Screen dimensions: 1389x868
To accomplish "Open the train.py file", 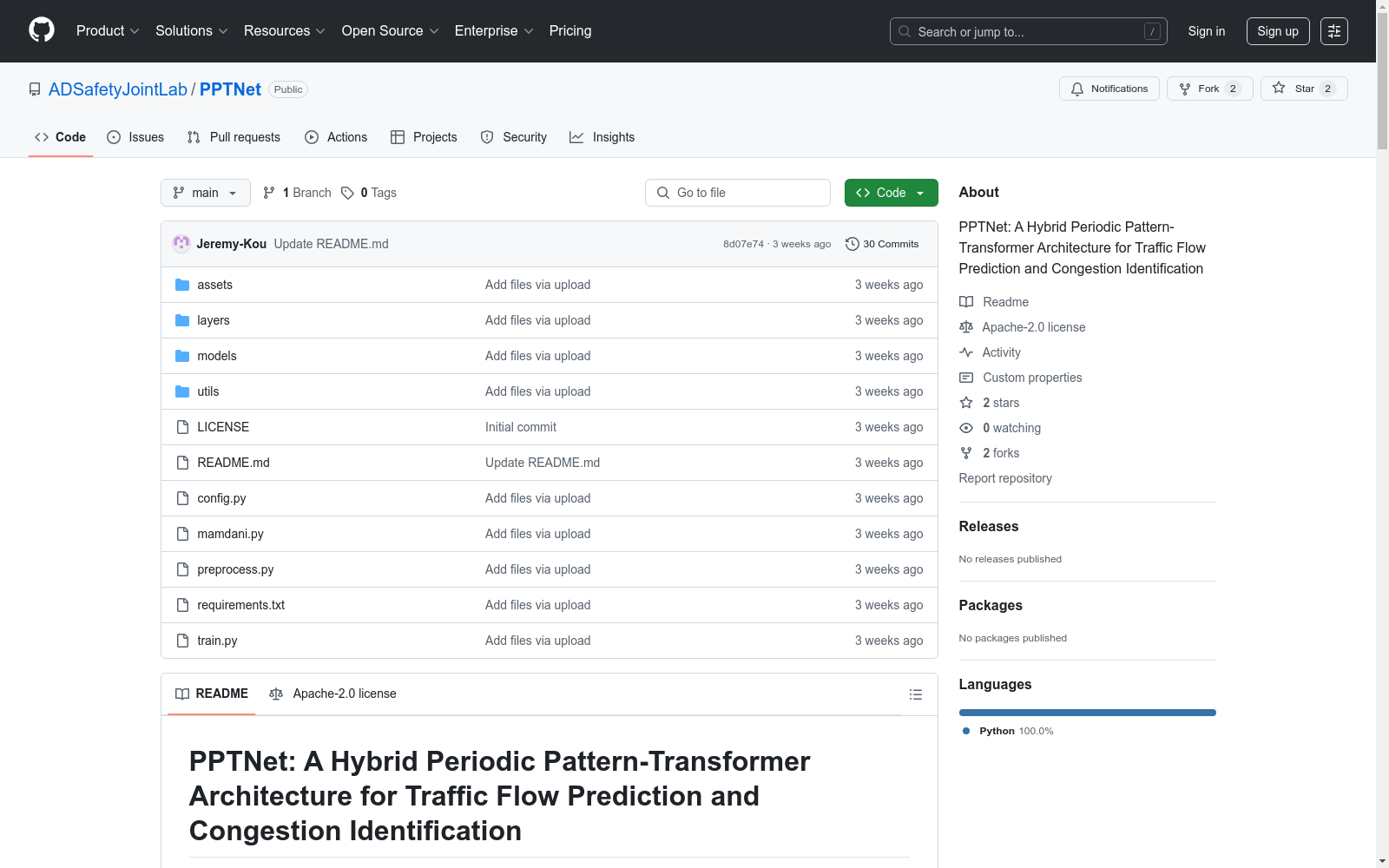I will 217,641.
